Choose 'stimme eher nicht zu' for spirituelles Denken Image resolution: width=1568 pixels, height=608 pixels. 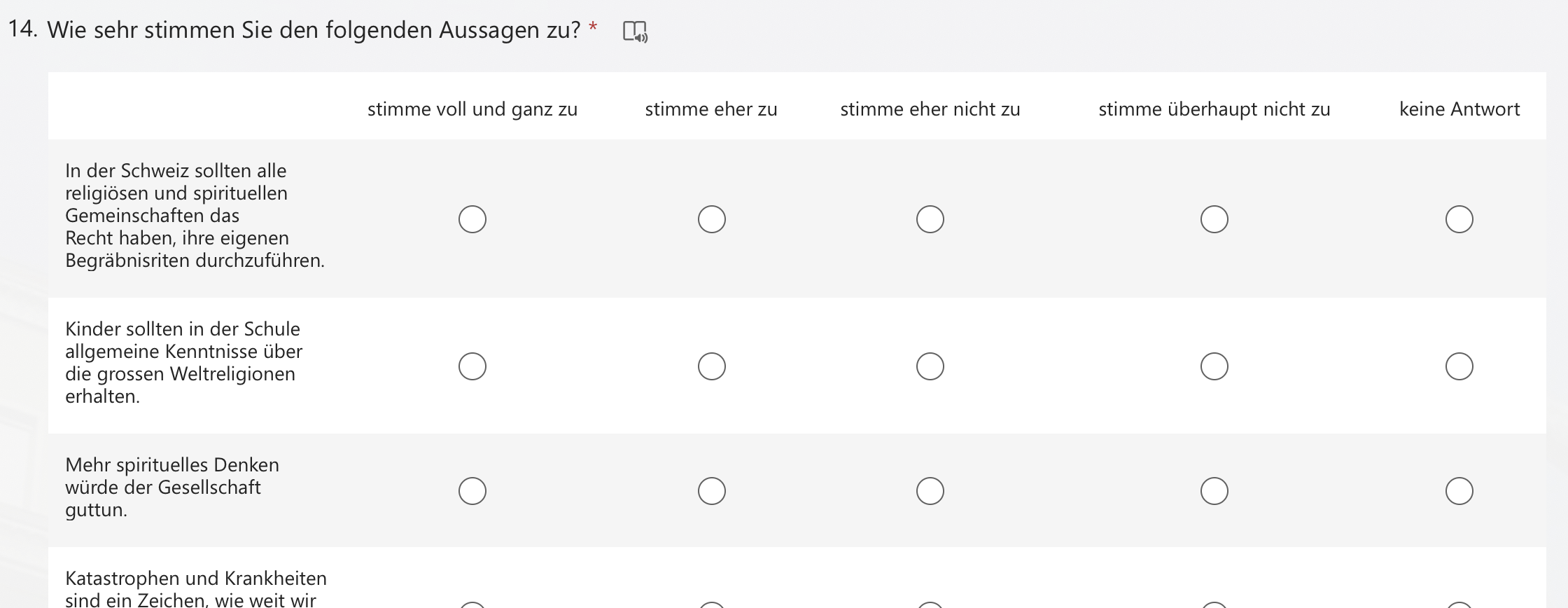930,491
